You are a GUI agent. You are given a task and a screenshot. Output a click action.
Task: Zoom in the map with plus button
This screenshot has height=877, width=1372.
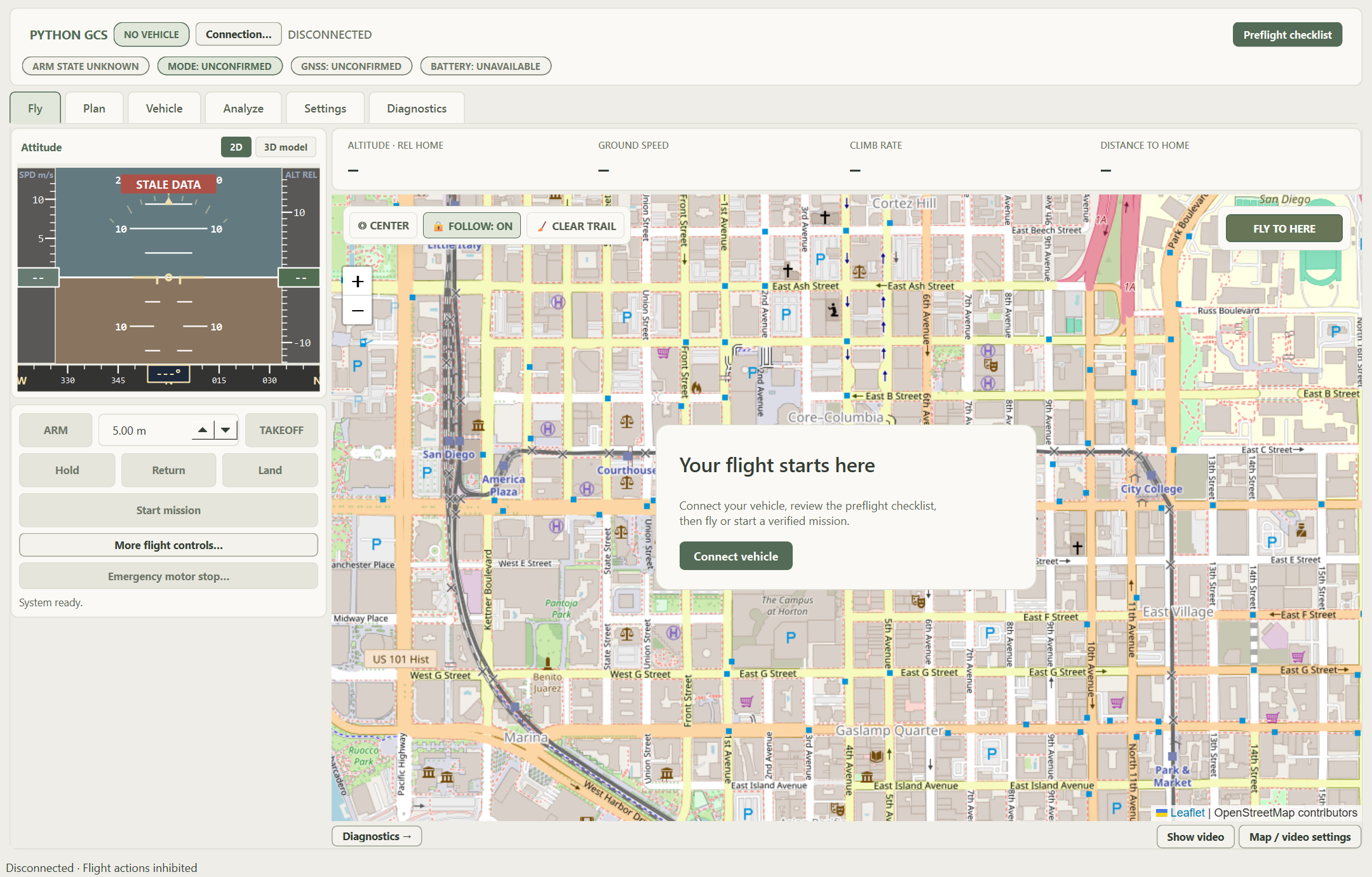tap(358, 282)
